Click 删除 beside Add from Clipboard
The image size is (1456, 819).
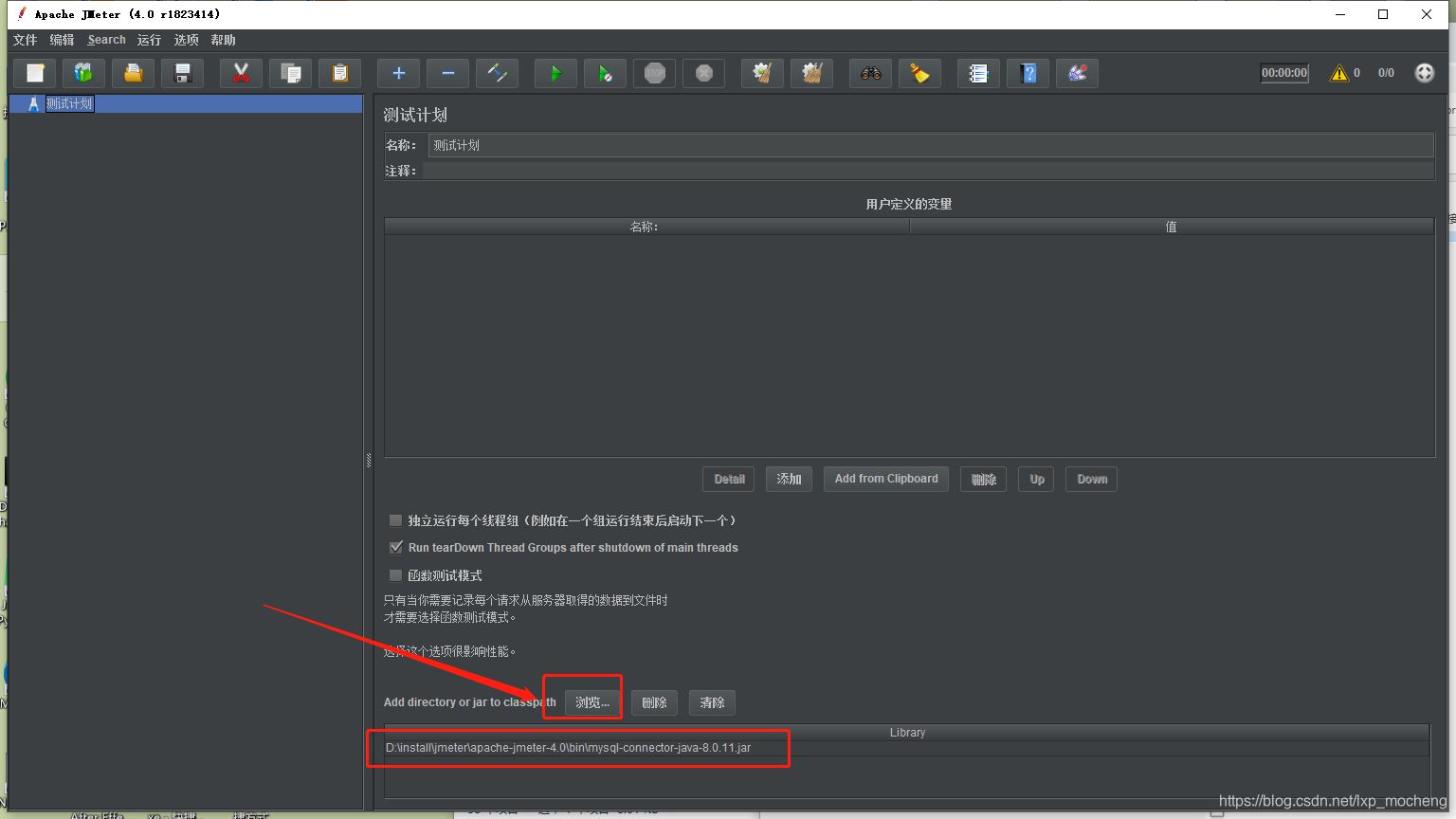point(983,479)
